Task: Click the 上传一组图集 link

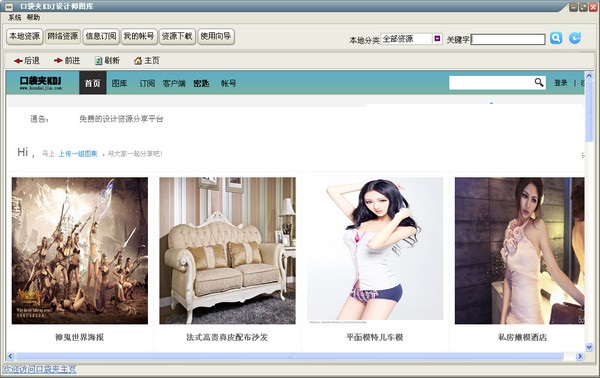Action: coord(78,154)
